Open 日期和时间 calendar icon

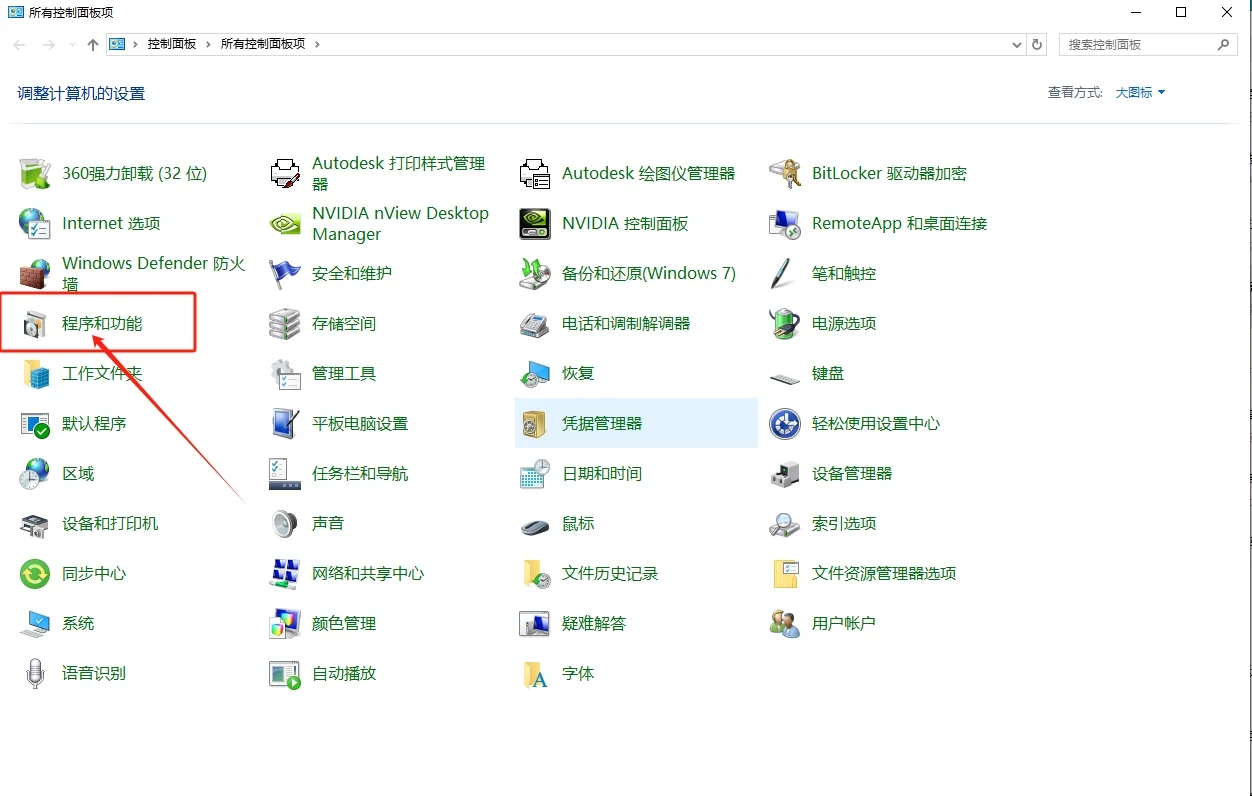535,473
